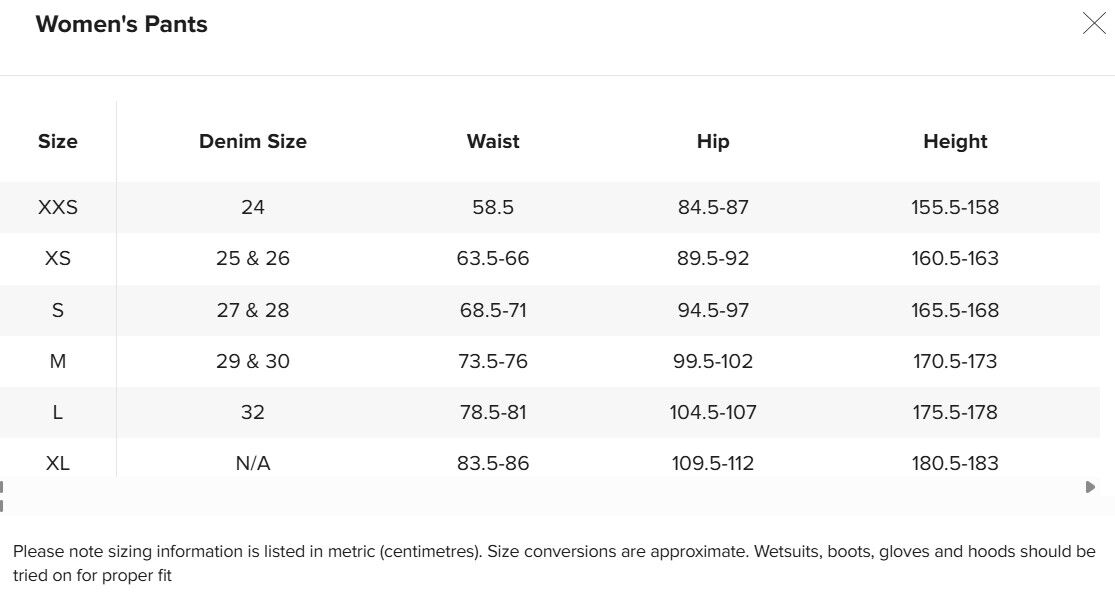1115x602 pixels.
Task: Click the XS size row label
Action: (58, 259)
